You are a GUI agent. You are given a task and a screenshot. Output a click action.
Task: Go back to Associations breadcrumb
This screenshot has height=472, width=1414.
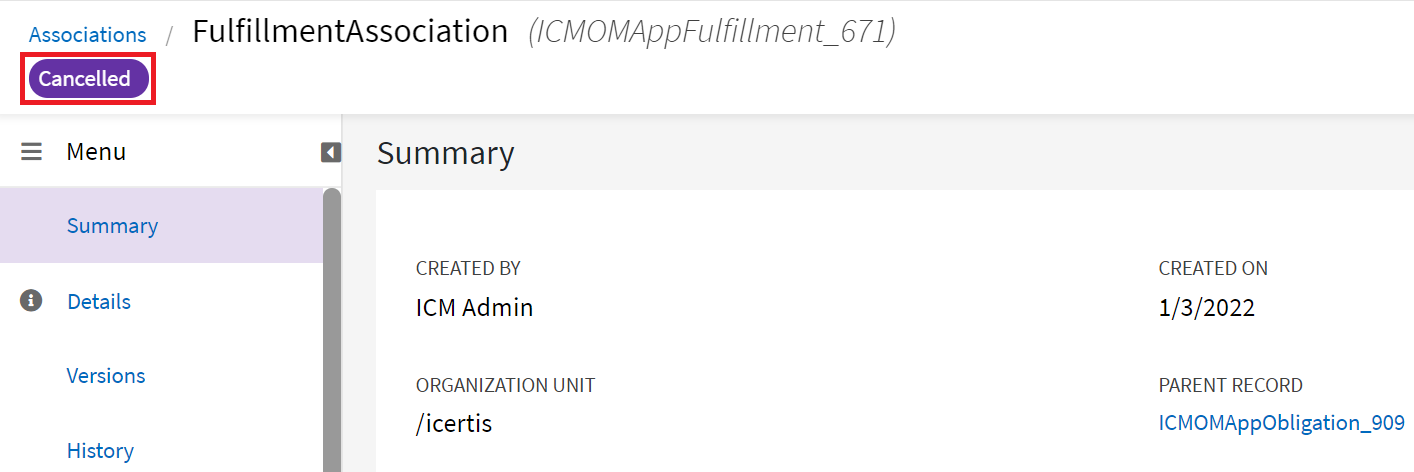coord(87,35)
